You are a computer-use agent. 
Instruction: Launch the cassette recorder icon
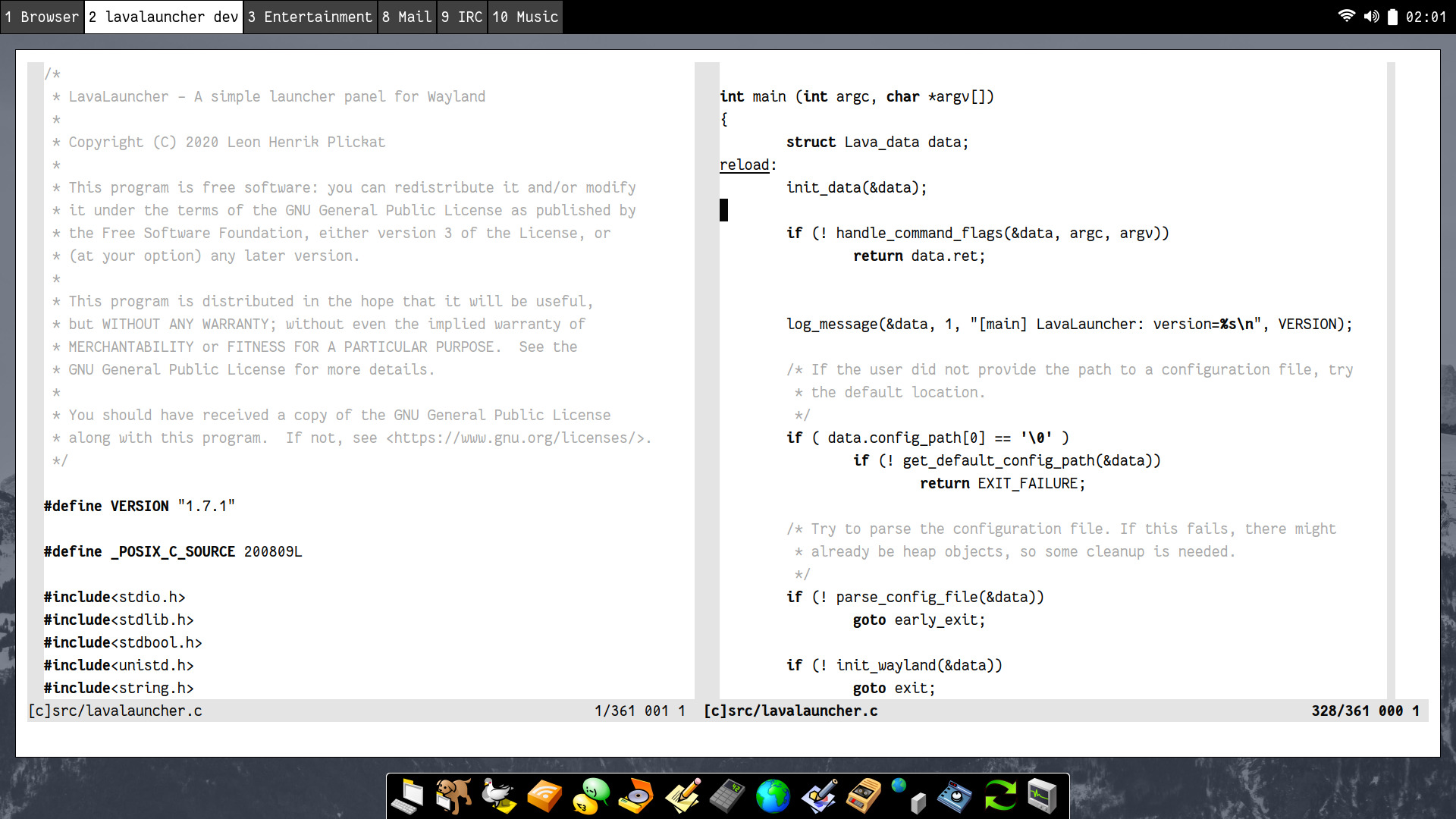point(864,796)
